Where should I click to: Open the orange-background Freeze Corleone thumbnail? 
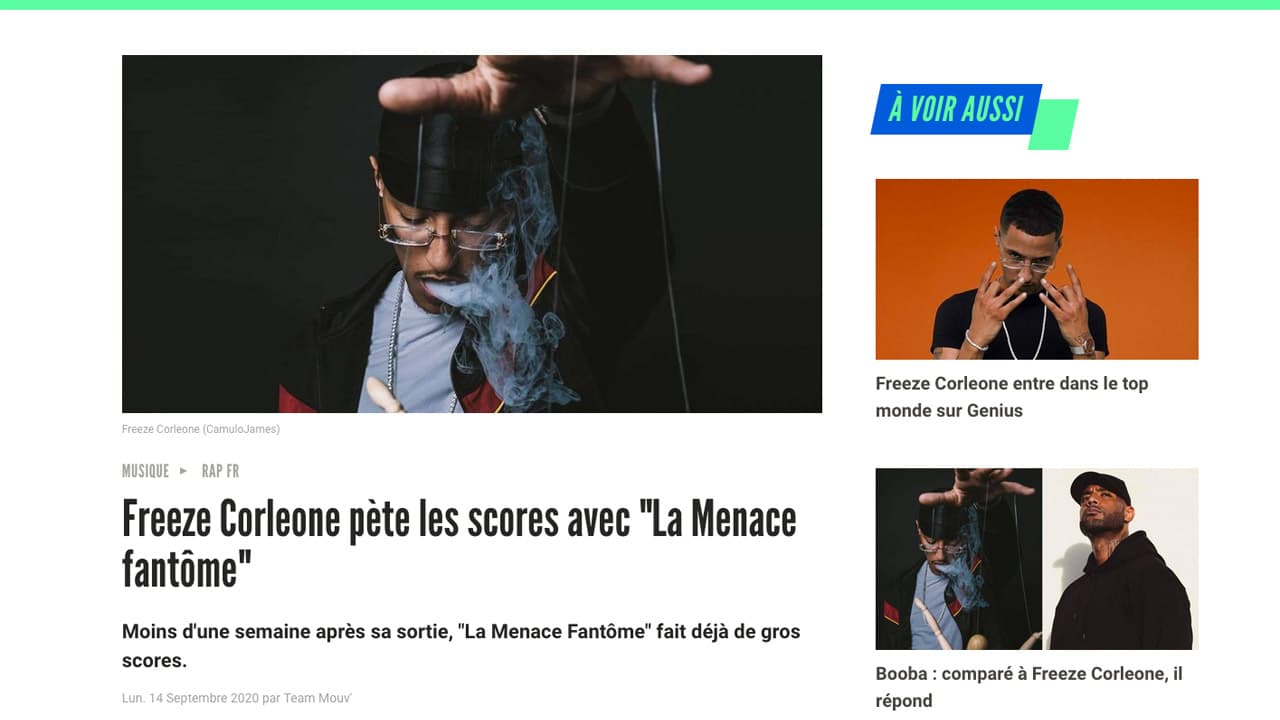pos(1037,269)
